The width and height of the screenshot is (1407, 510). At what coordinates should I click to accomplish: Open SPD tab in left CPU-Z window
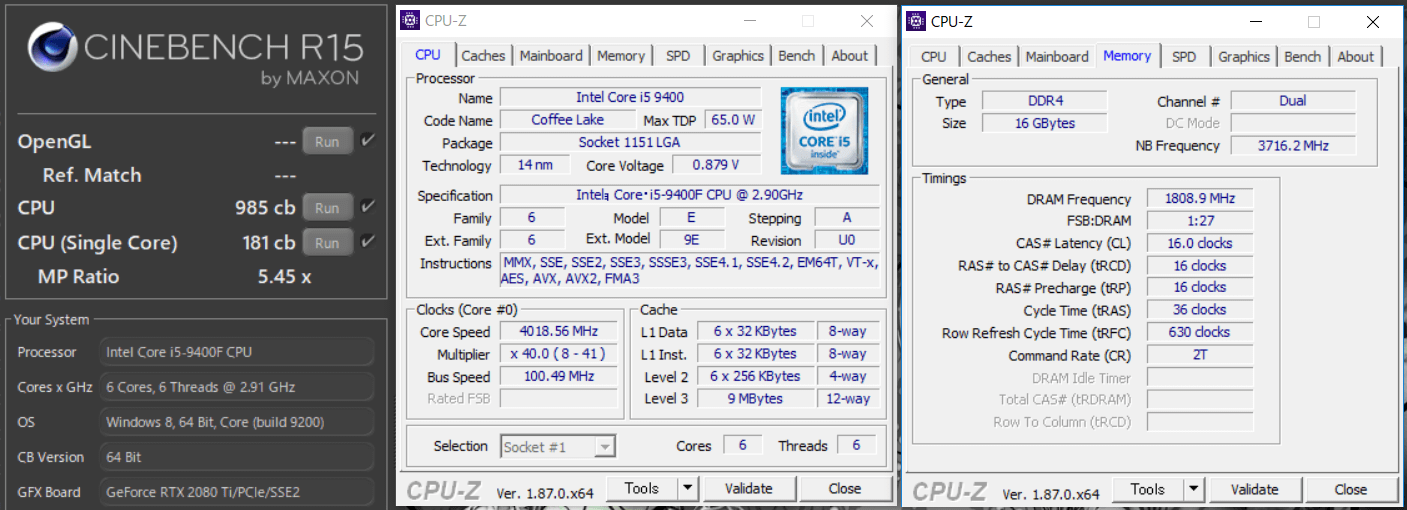click(678, 56)
